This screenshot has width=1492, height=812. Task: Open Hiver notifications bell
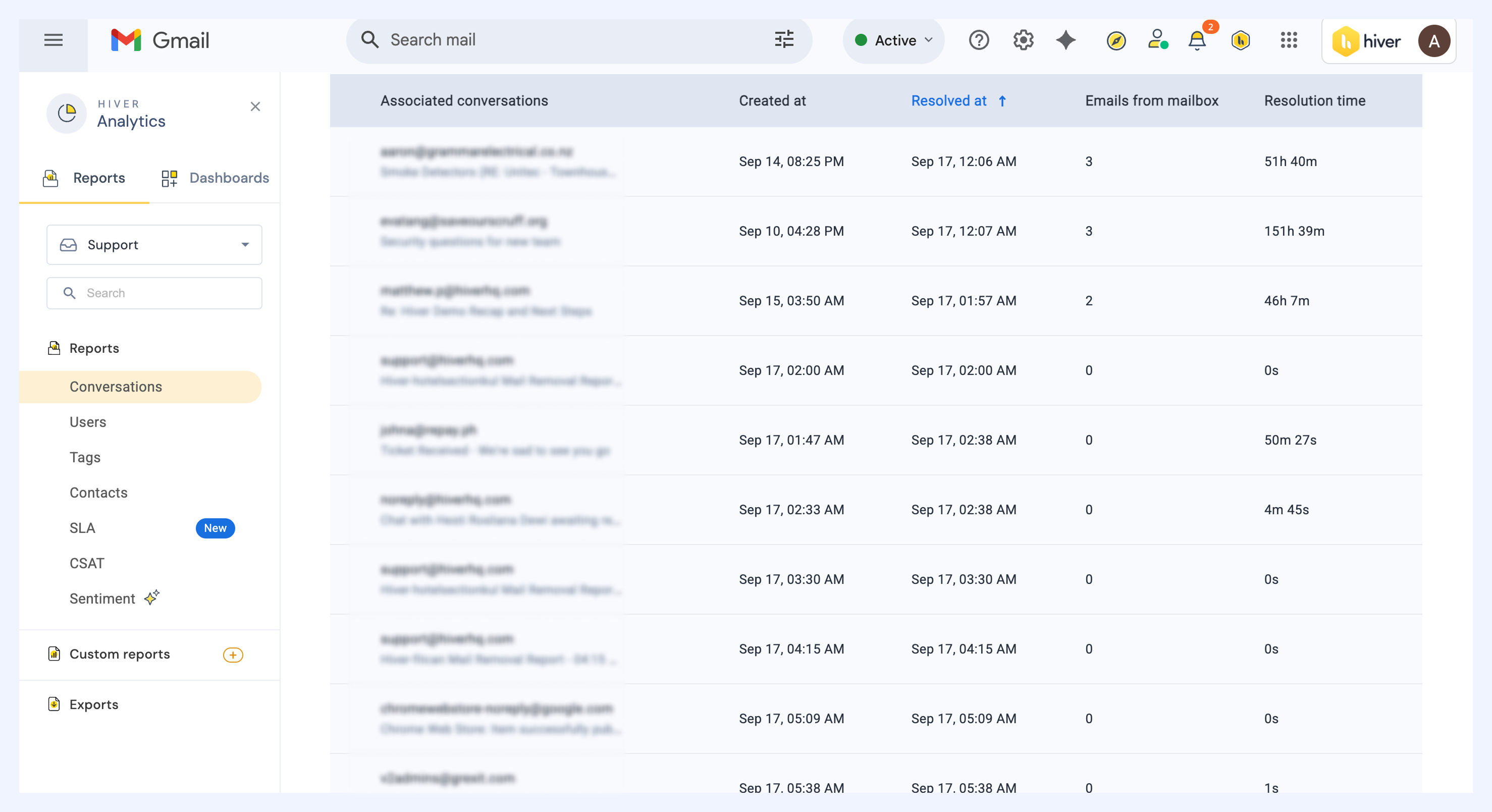click(1197, 40)
